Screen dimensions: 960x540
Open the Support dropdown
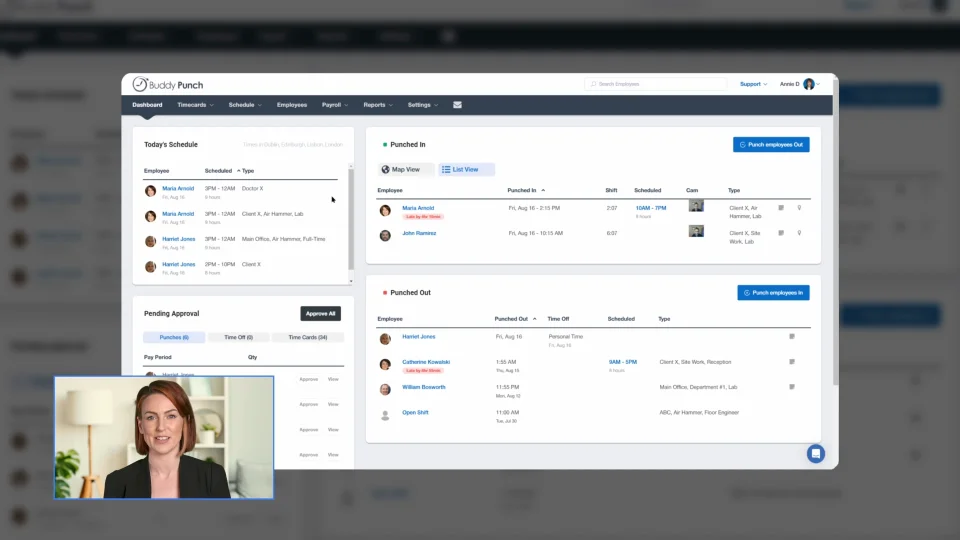(x=753, y=84)
